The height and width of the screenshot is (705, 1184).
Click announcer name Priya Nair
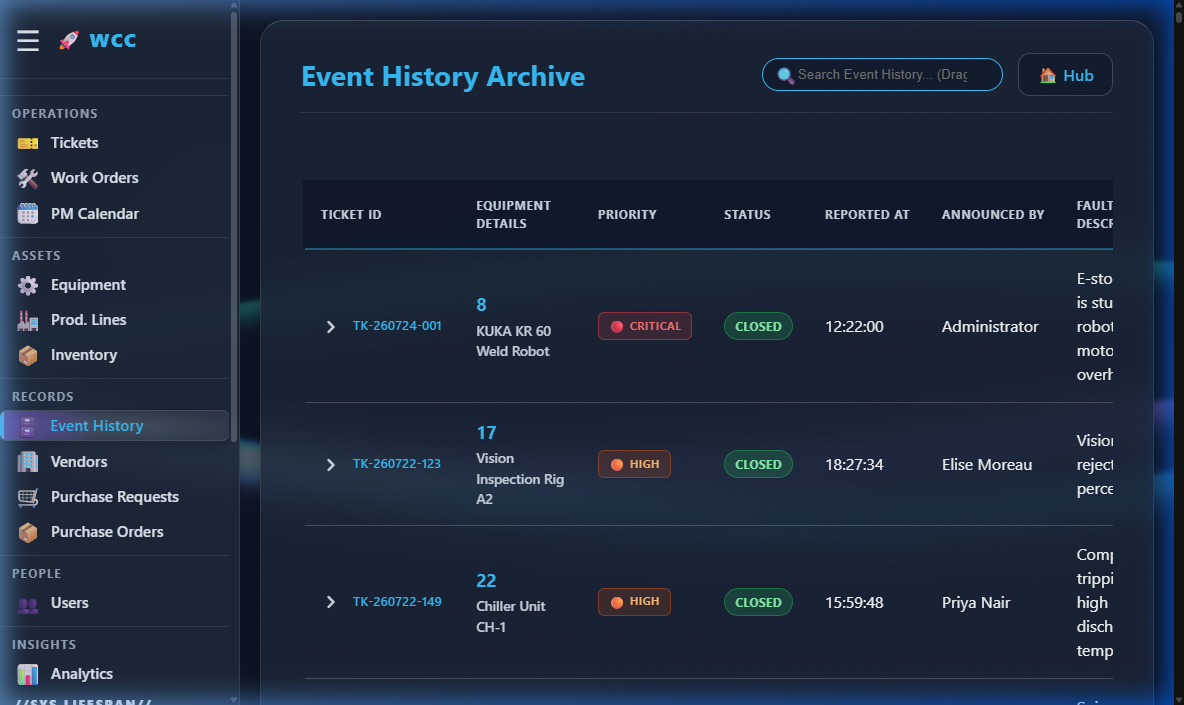976,603
